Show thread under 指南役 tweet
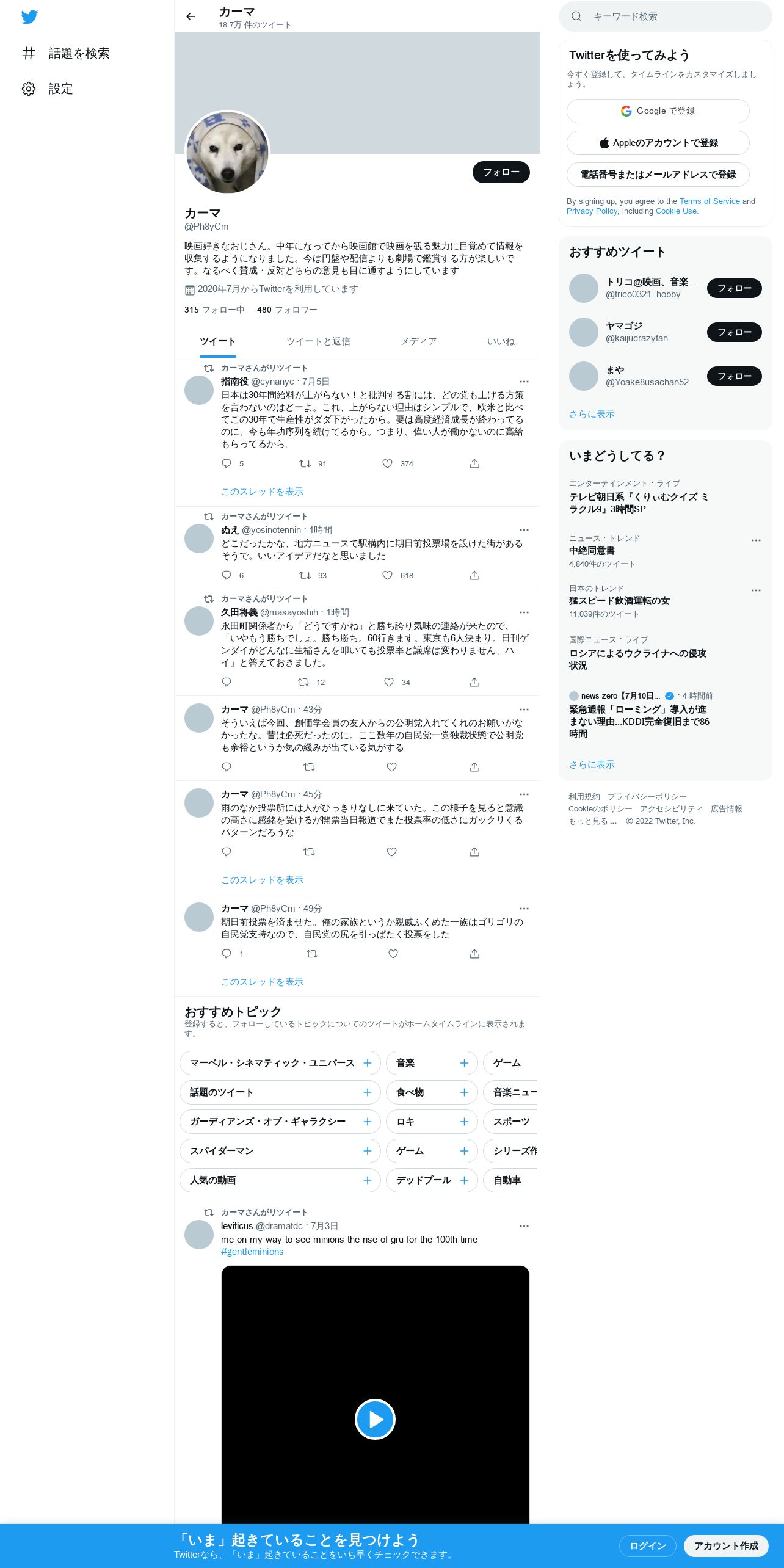 262,492
